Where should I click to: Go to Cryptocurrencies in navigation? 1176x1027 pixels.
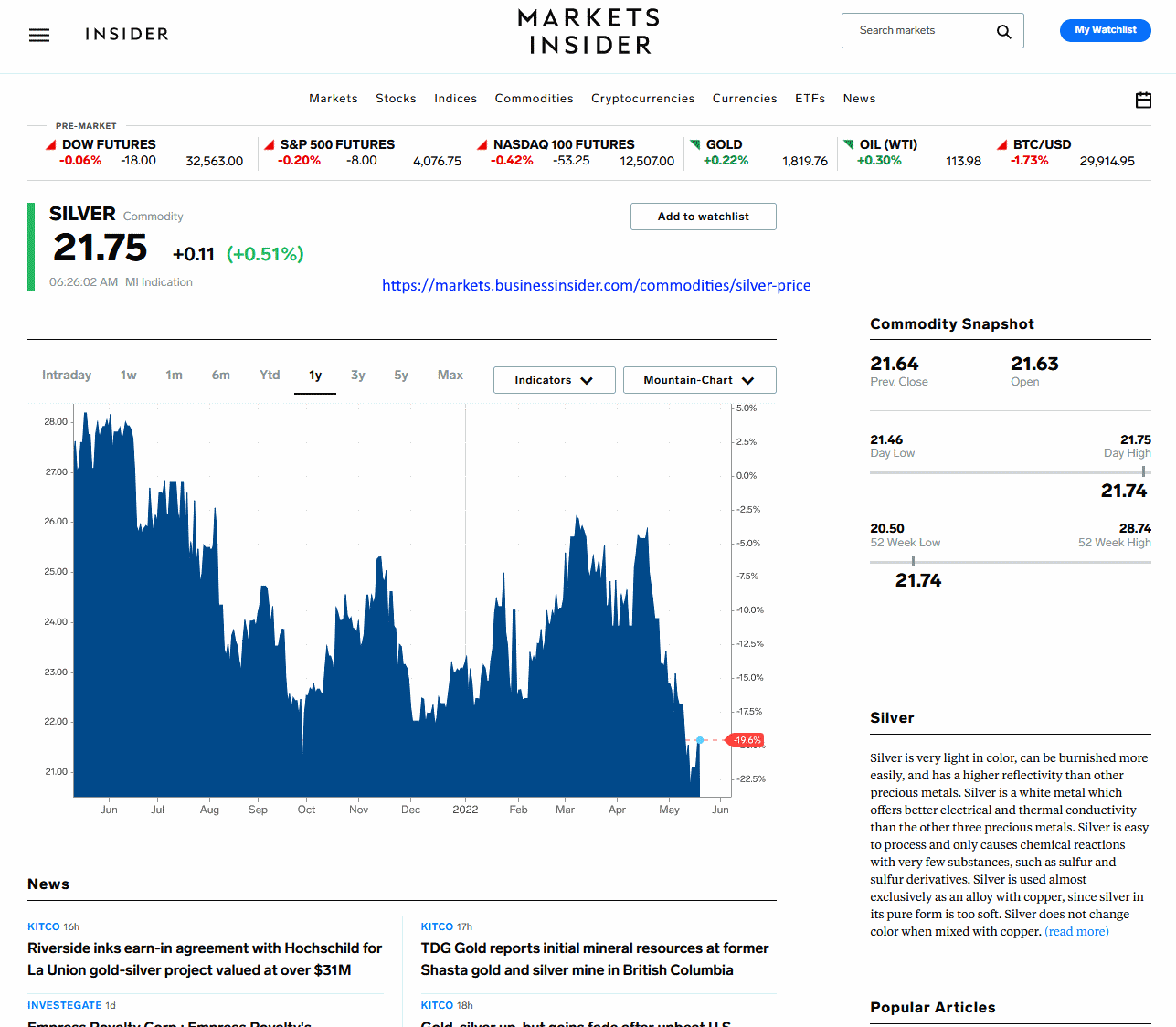click(642, 99)
